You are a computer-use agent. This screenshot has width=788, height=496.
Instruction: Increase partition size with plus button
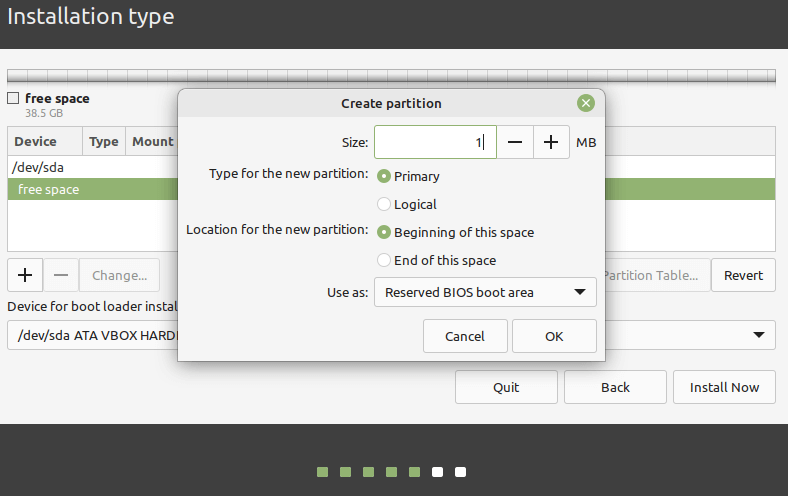point(551,142)
